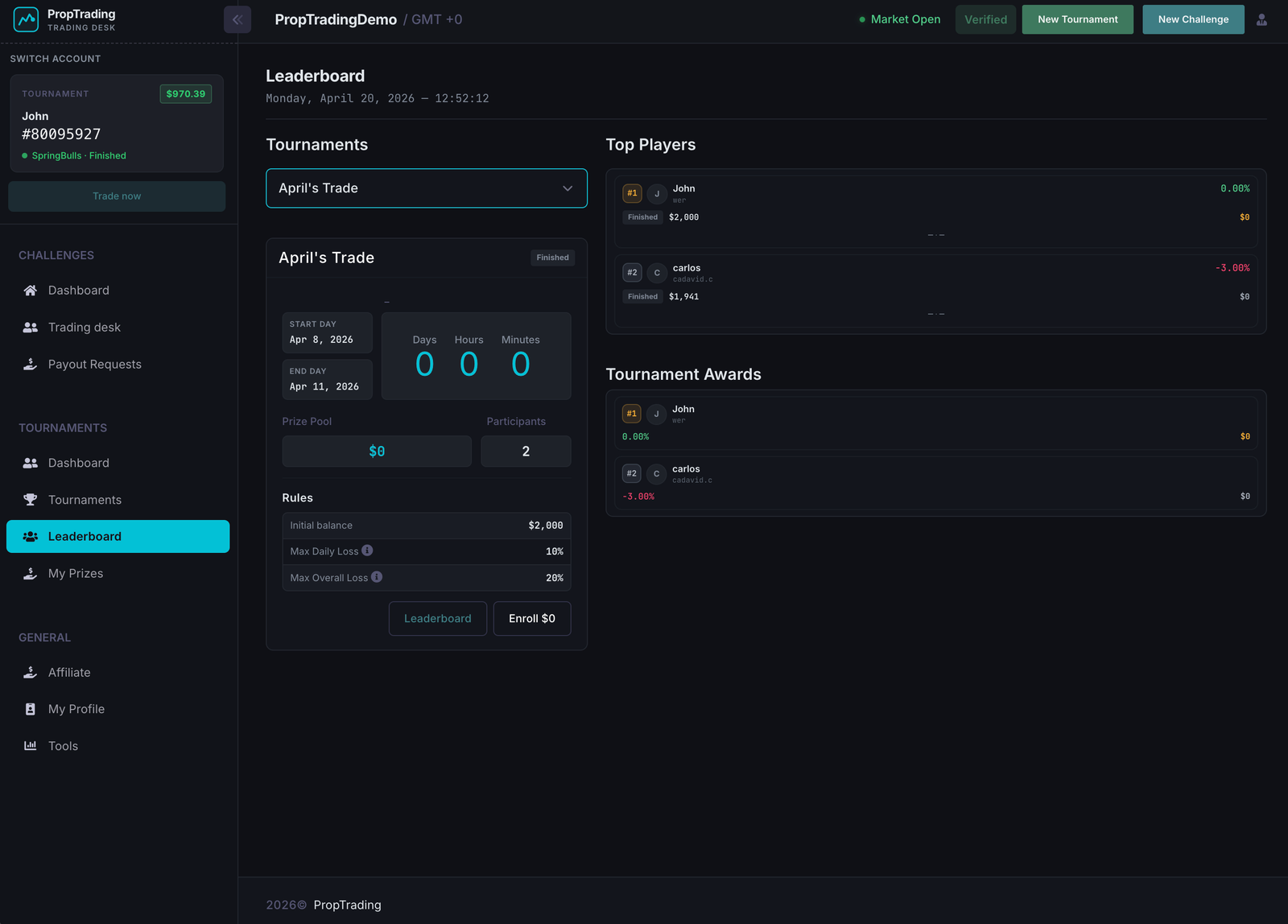
Task: Collapse the sidebar with double-chevron button
Action: coord(237,19)
